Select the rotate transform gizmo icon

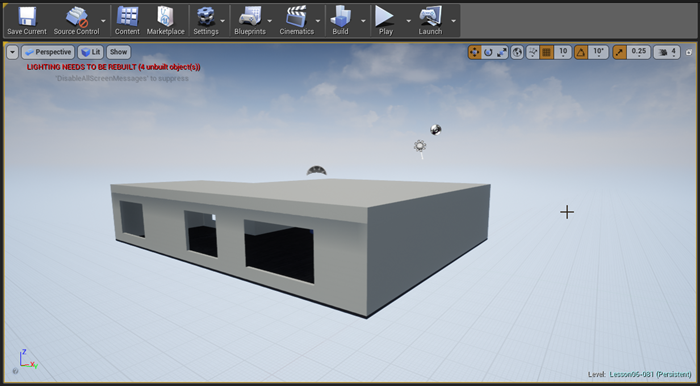pos(488,53)
